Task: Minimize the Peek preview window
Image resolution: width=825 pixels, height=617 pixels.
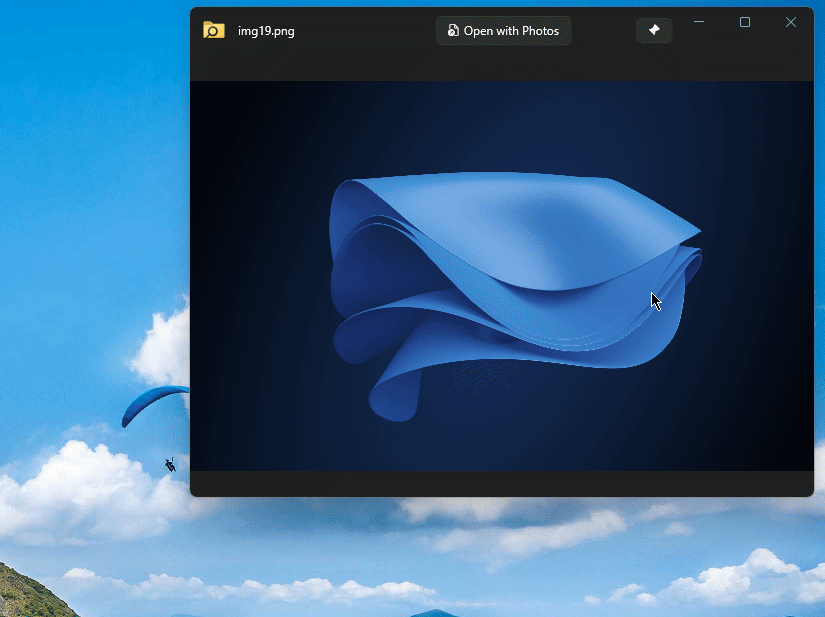Action: 699,22
